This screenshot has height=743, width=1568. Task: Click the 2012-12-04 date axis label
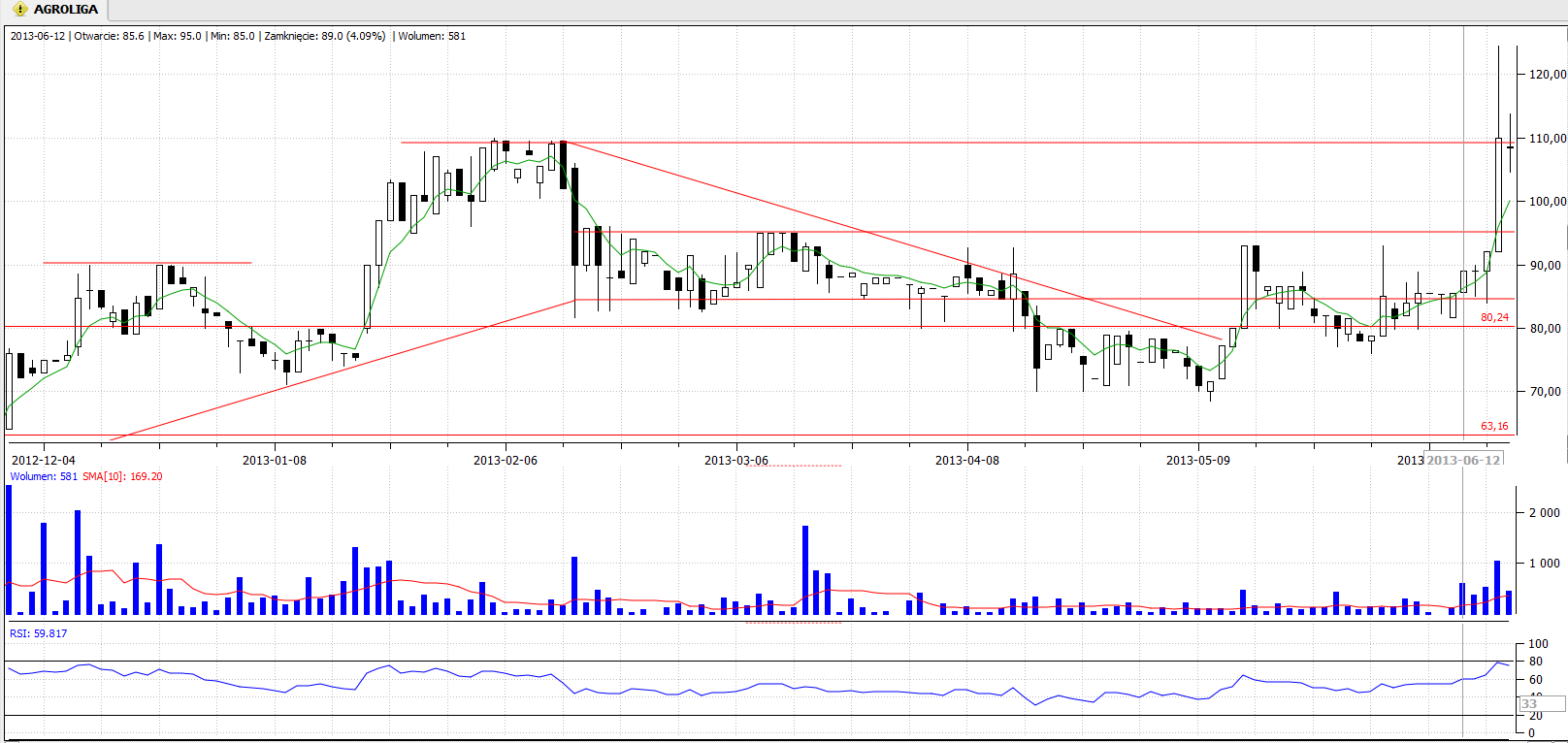pyautogui.click(x=43, y=461)
